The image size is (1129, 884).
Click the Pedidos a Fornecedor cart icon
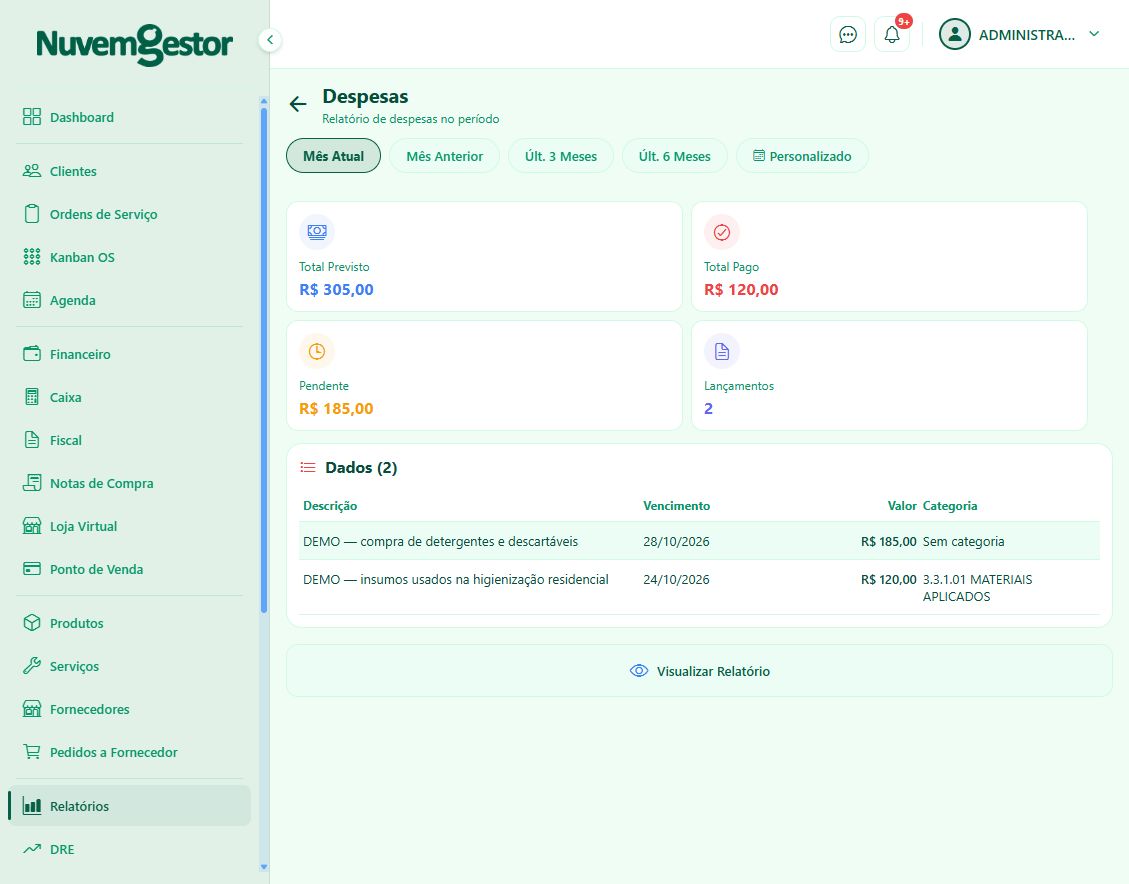pos(32,752)
